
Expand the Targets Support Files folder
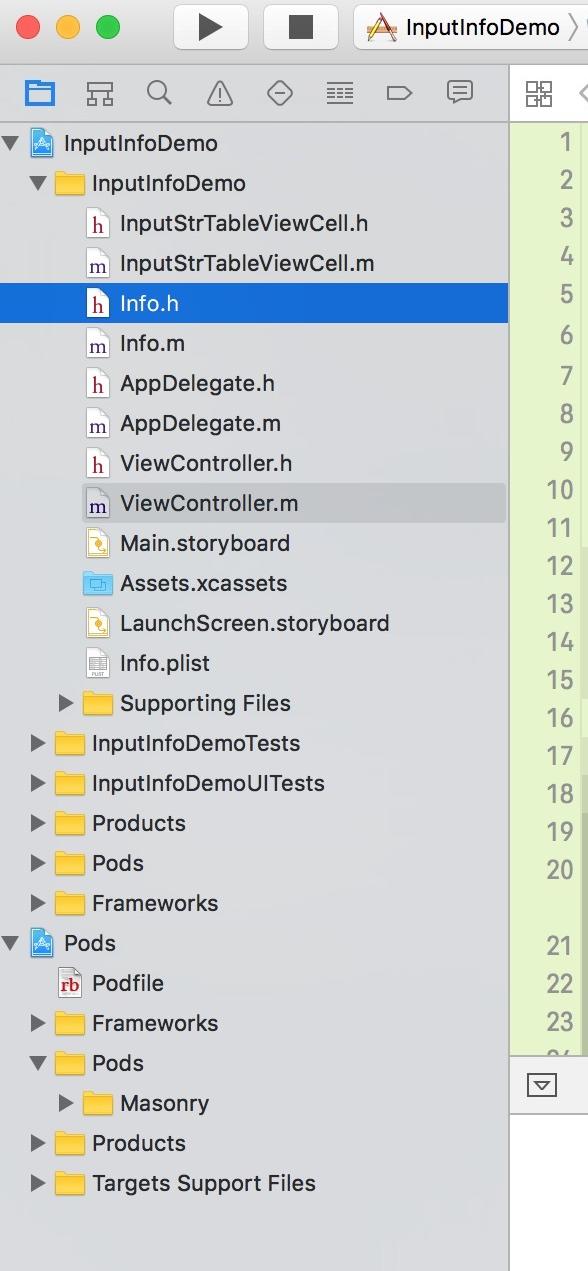pyautogui.click(x=38, y=1183)
